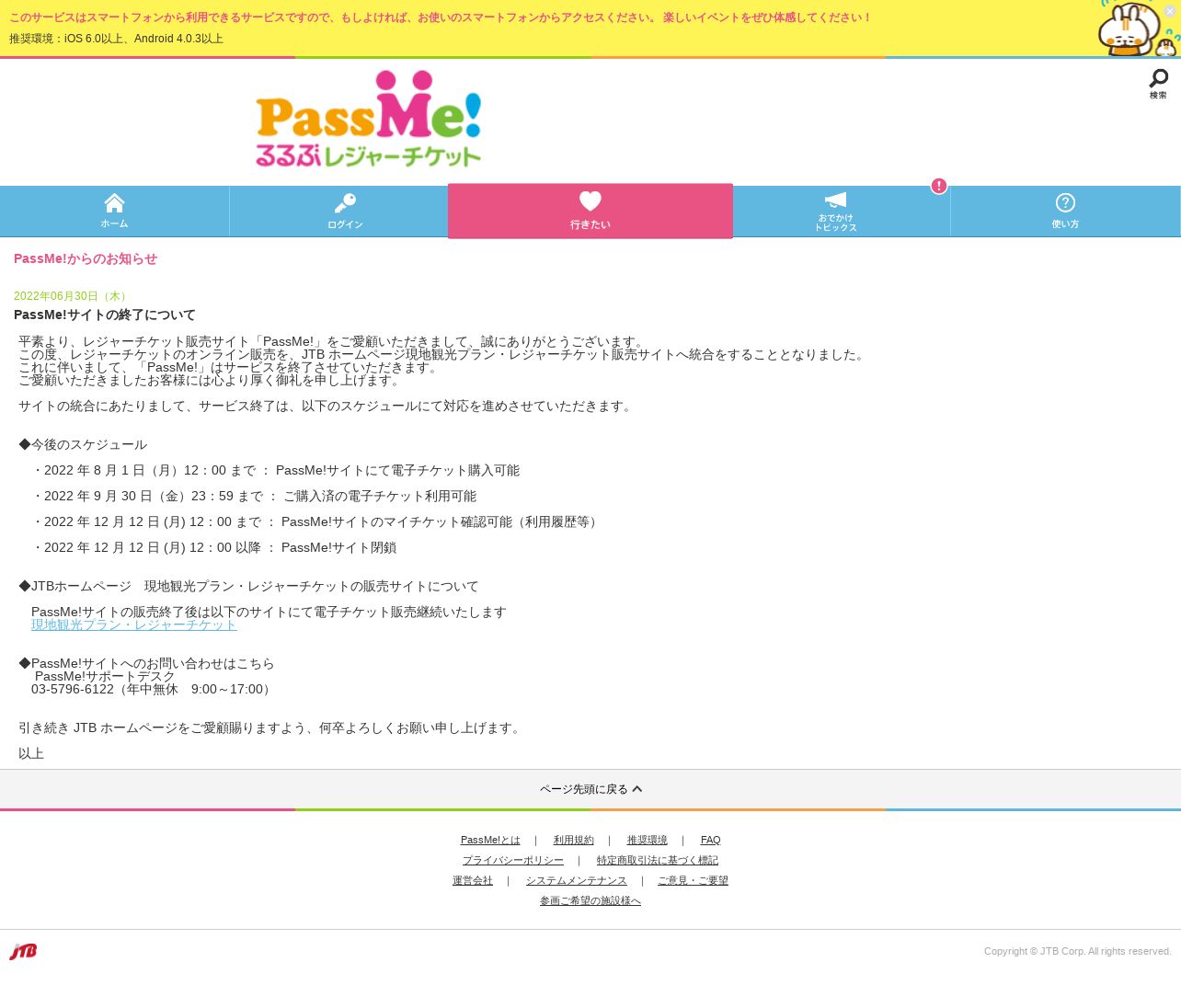1181x1008 pixels.
Task: Open the ご意見・ご要望 link
Action: [x=693, y=880]
